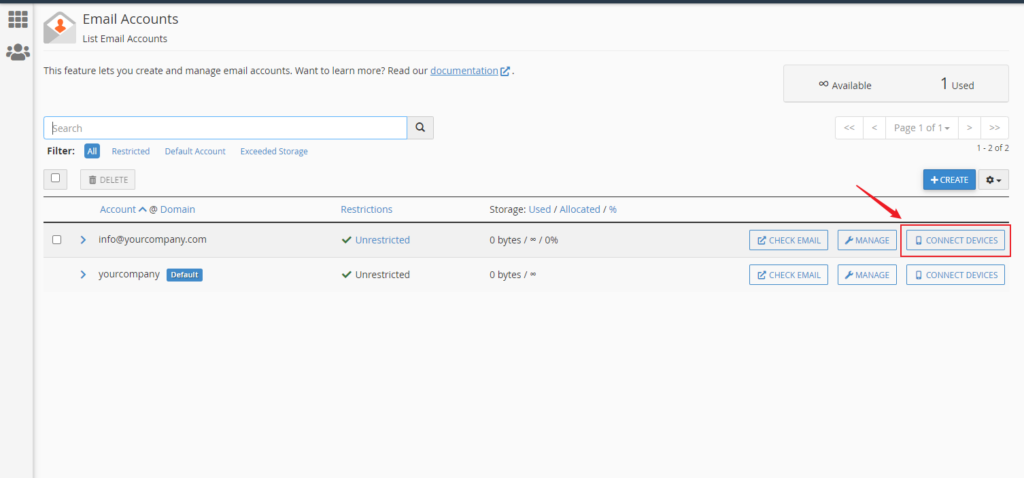This screenshot has height=478, width=1024.
Task: Filter by Restricted accounts
Action: 130,151
